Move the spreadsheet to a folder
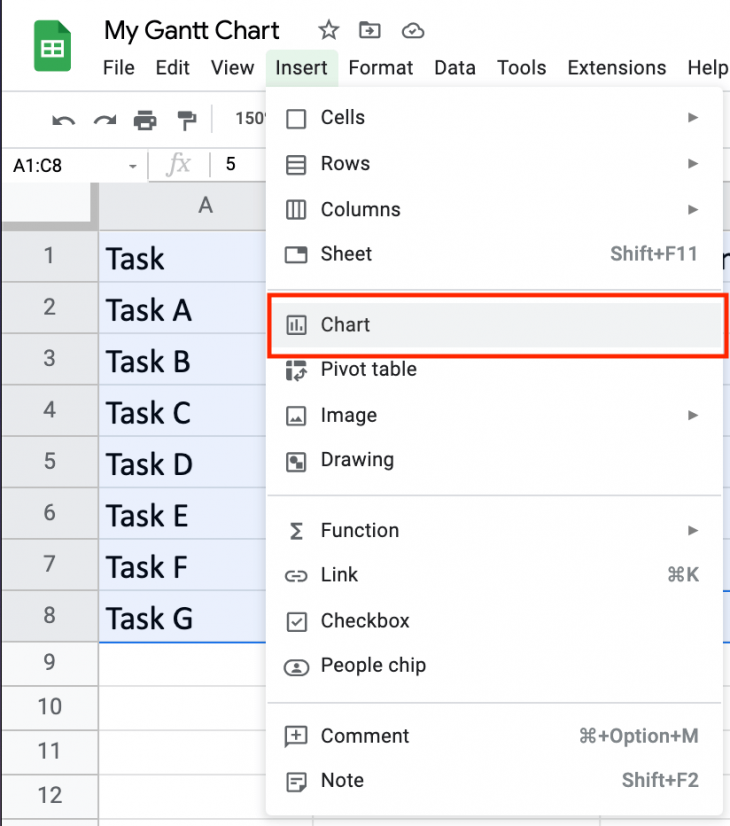 [x=369, y=31]
